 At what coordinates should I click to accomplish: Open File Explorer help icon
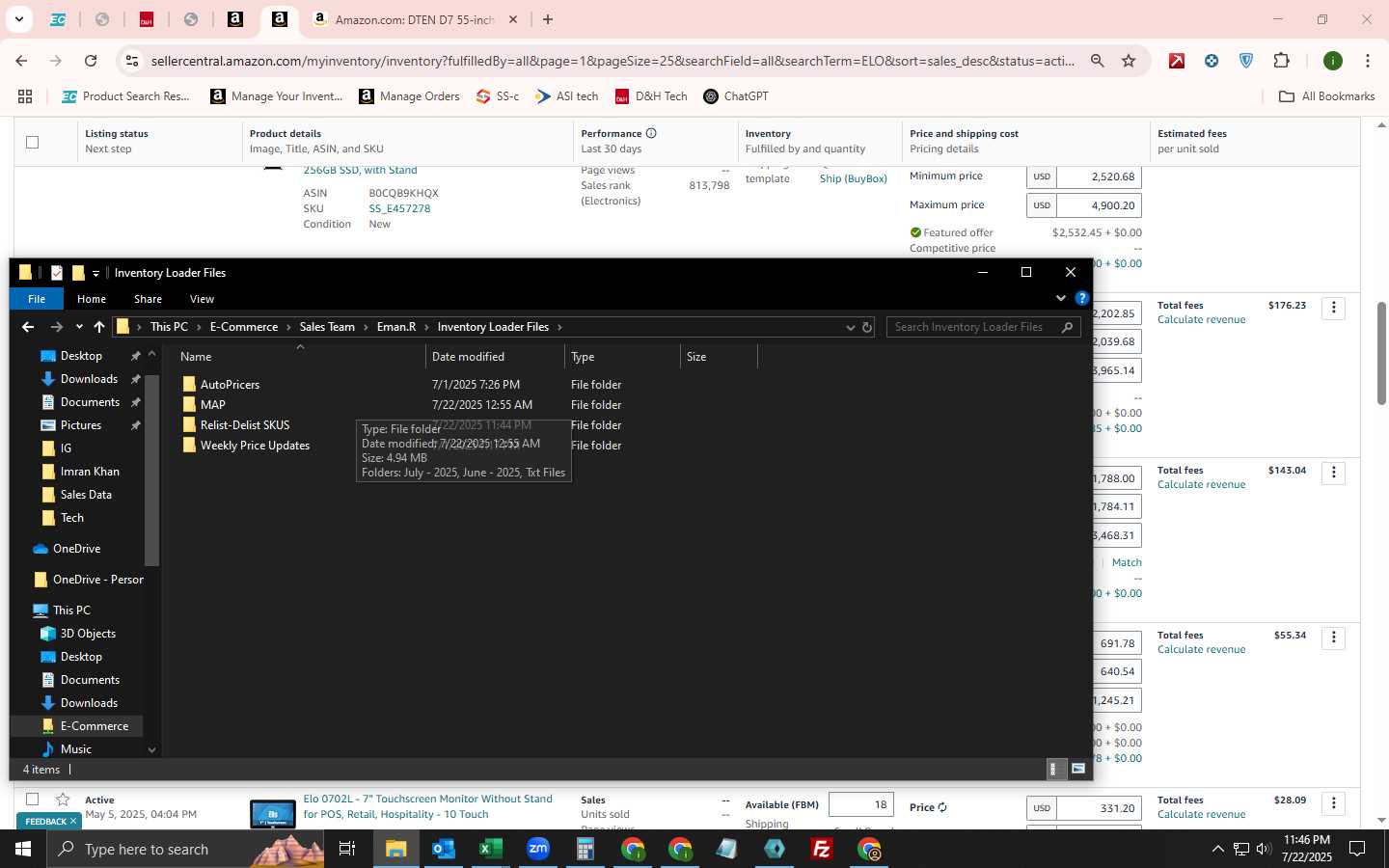point(1082,298)
